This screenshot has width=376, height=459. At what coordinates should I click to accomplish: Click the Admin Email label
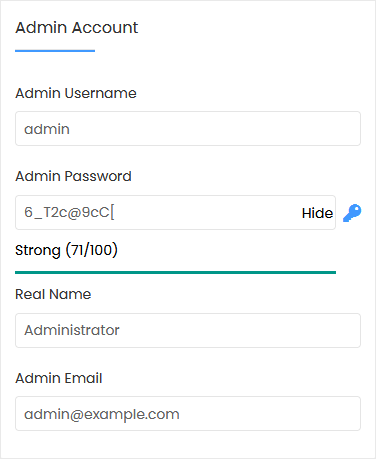pos(59,378)
